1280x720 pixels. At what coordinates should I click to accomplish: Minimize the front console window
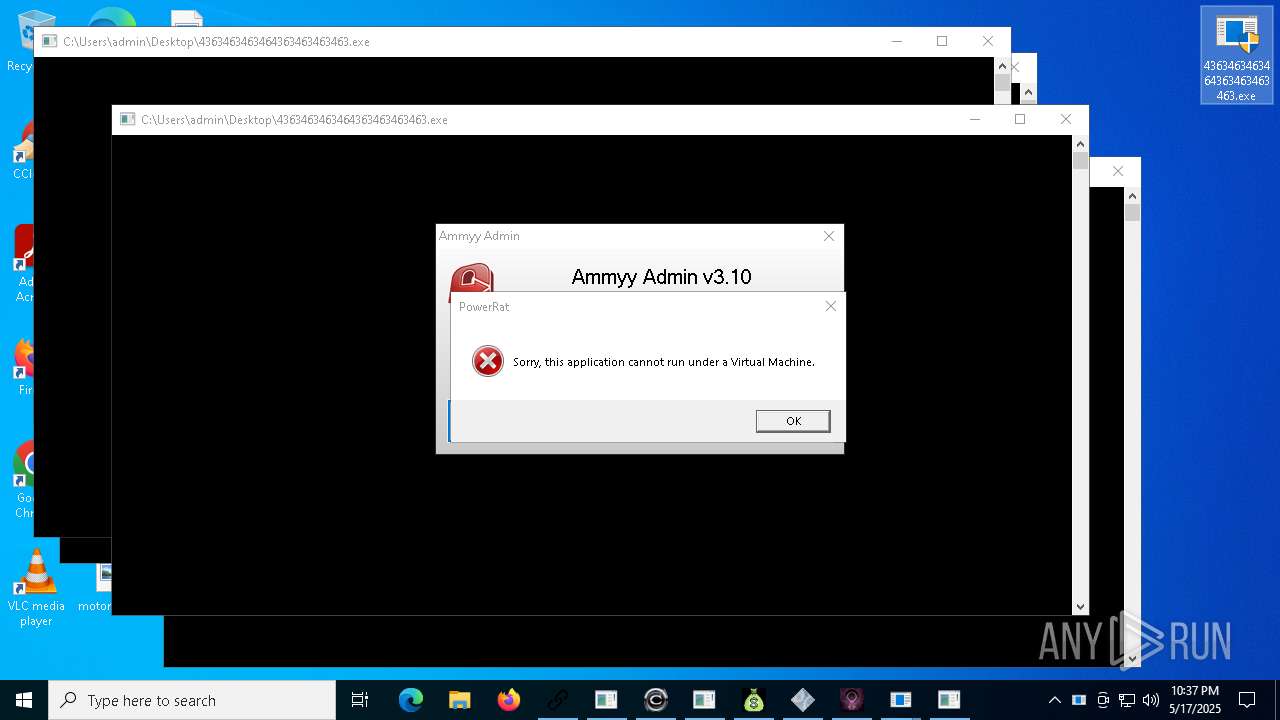coord(975,119)
